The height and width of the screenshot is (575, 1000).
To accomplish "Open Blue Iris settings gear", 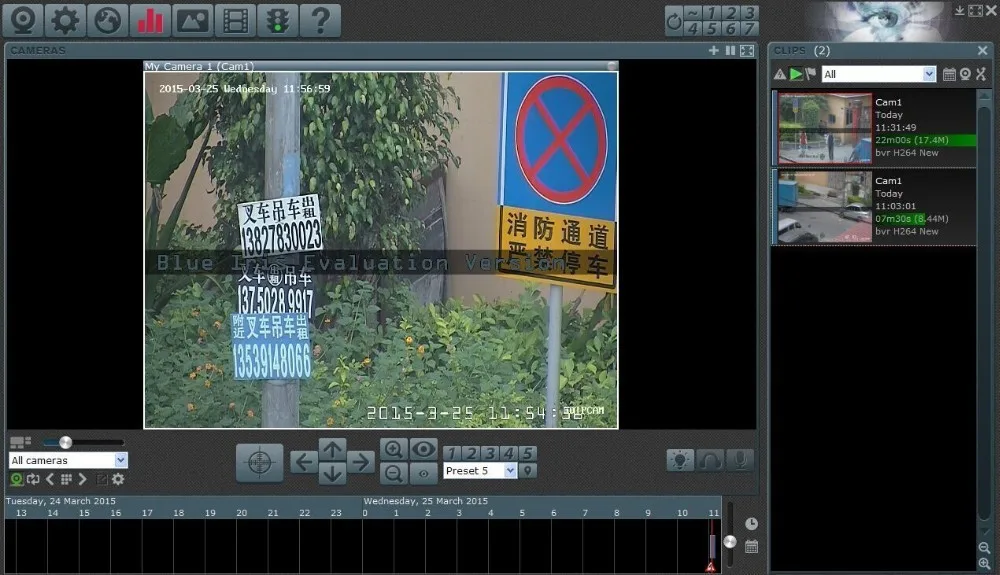I will point(65,20).
